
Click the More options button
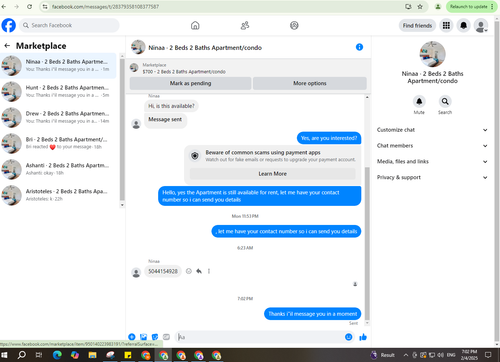tap(310, 83)
